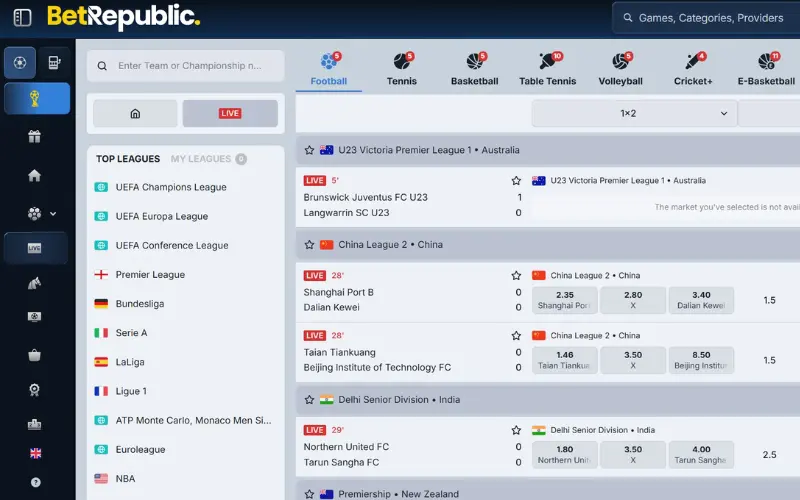The width and height of the screenshot is (800, 500).
Task: Open the help question mark icon
Action: click(x=35, y=482)
